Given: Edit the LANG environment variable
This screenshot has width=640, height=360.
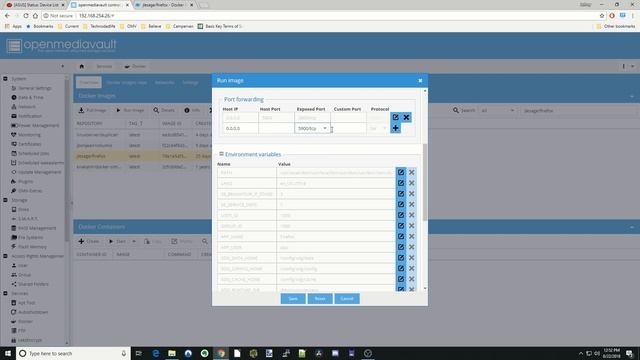Looking at the screenshot, I should 401,183.
